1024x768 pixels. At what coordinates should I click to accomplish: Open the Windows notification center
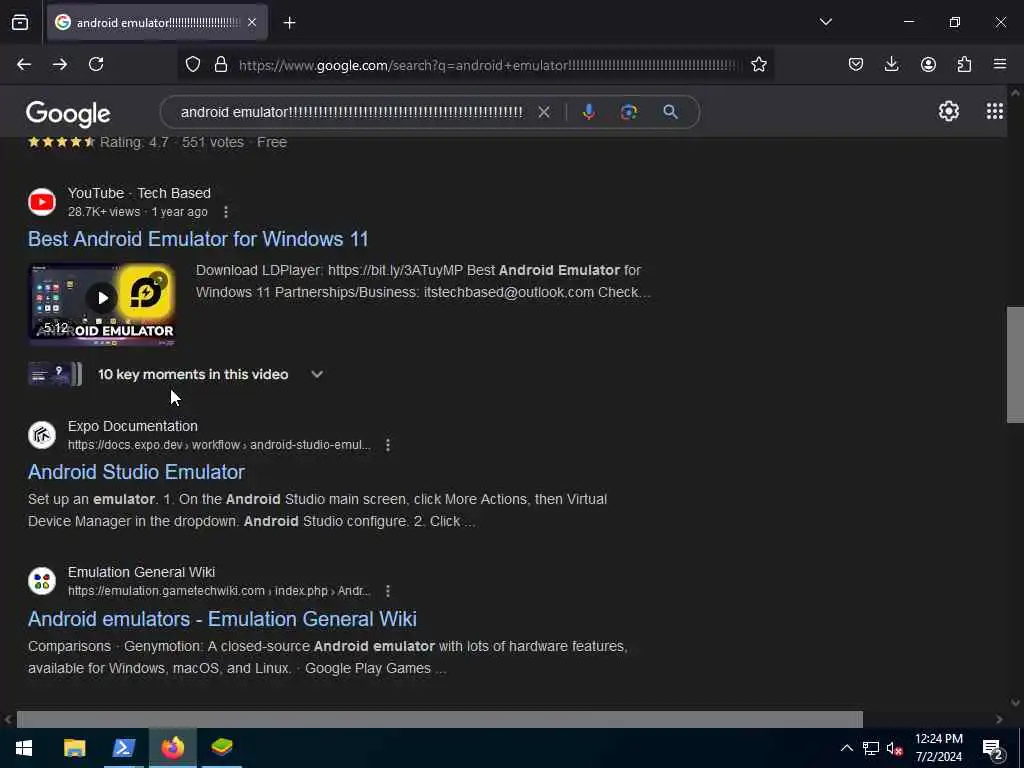(x=993, y=748)
